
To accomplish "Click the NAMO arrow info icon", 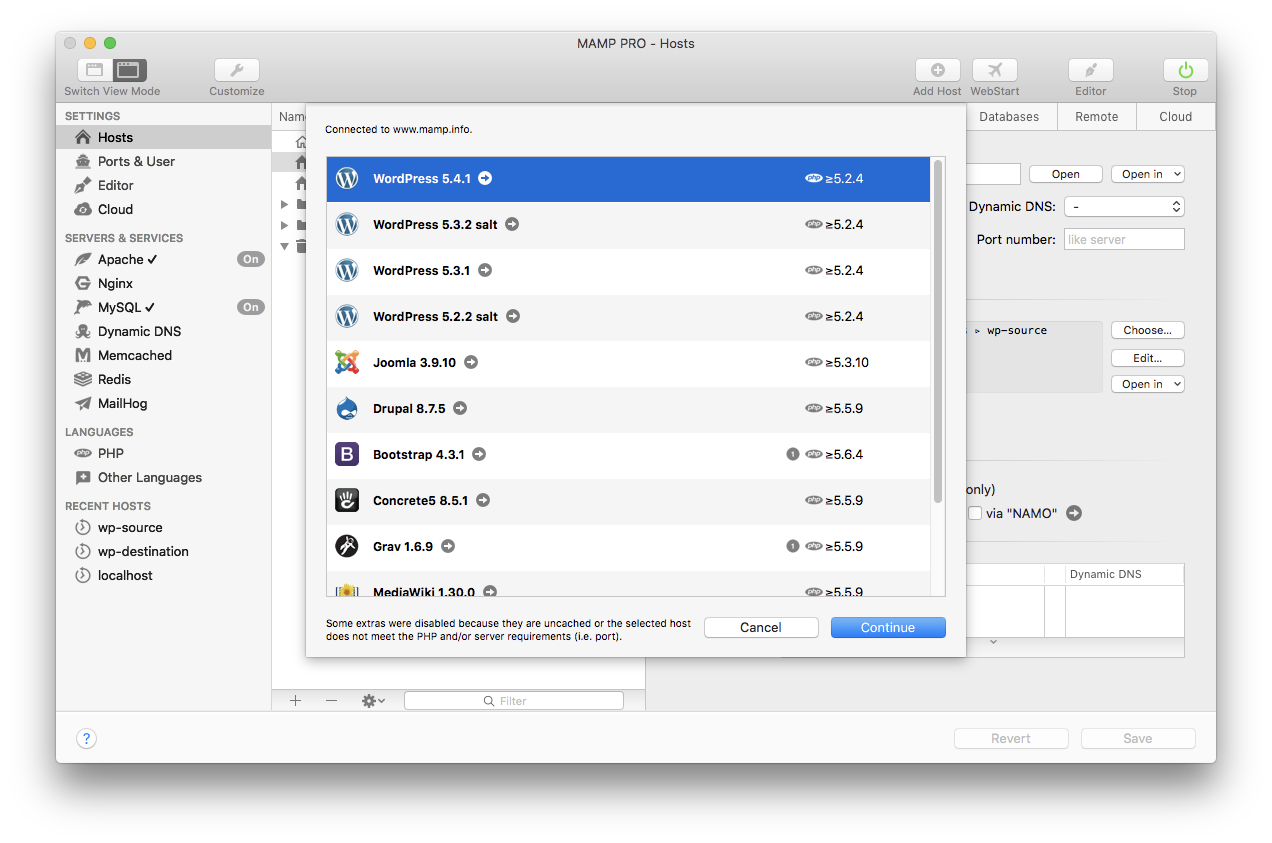I will (x=1074, y=513).
